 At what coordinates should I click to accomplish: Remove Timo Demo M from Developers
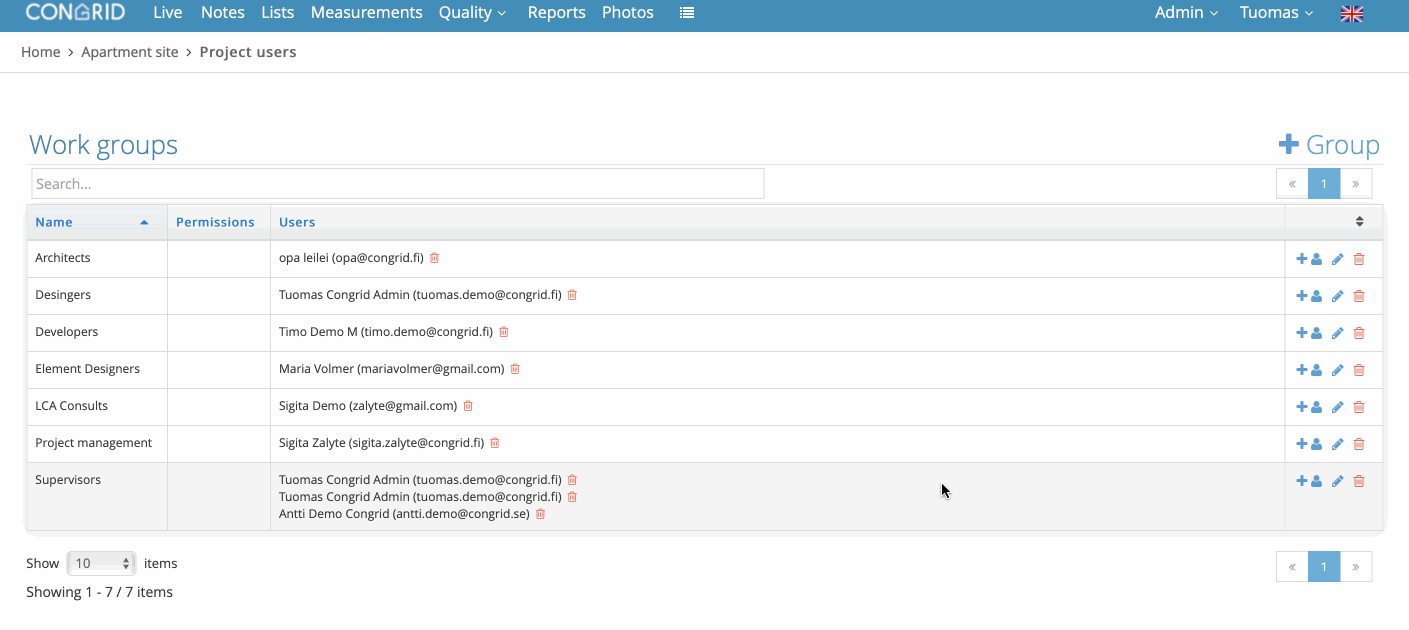(x=504, y=332)
